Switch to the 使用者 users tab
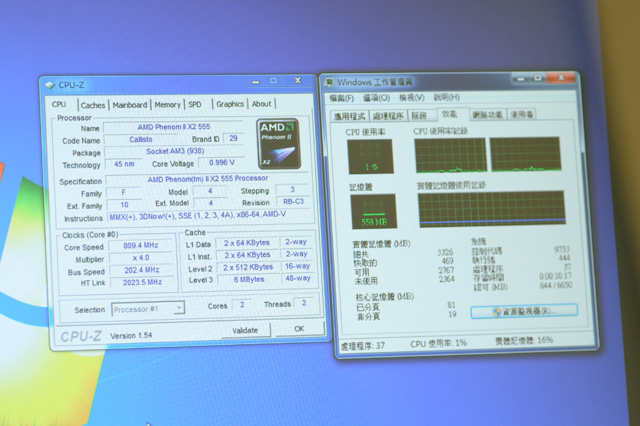 (x=521, y=115)
